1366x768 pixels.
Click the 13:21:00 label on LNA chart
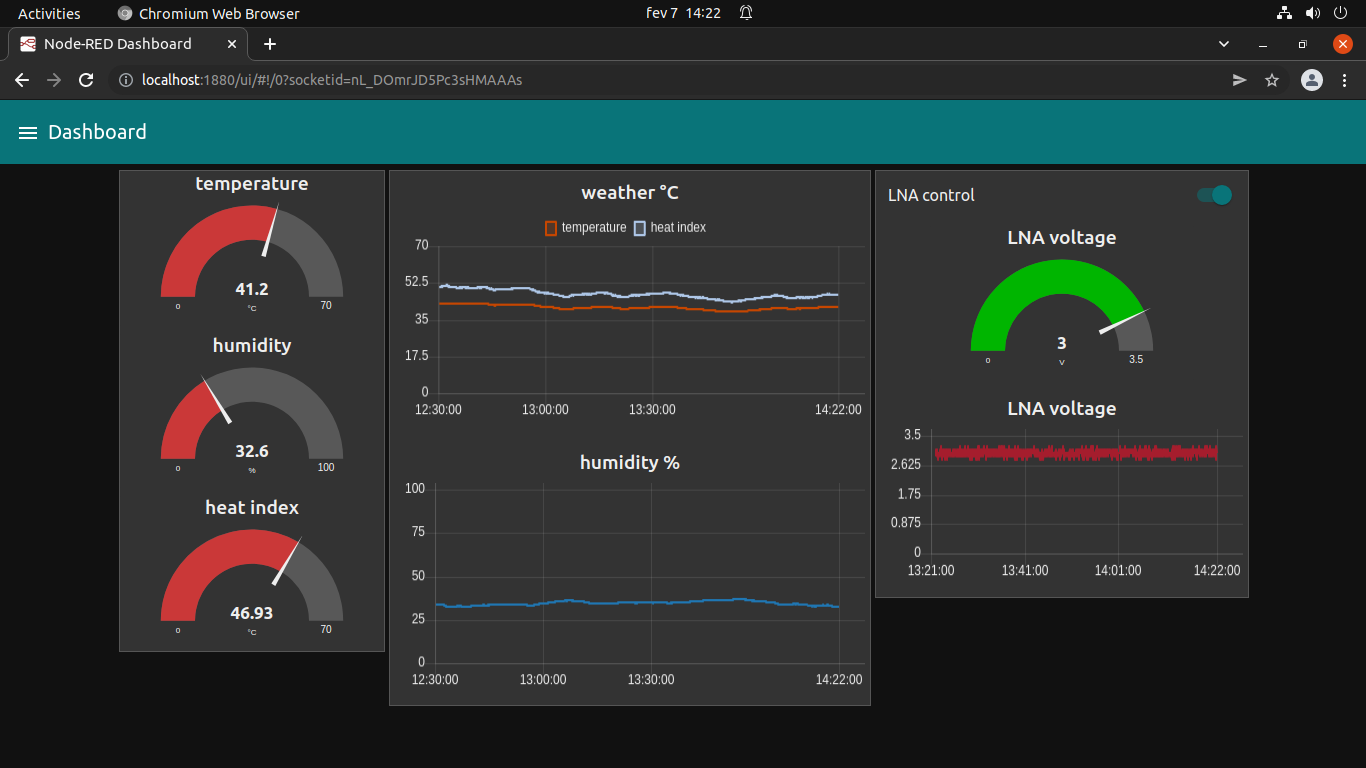[x=931, y=570]
